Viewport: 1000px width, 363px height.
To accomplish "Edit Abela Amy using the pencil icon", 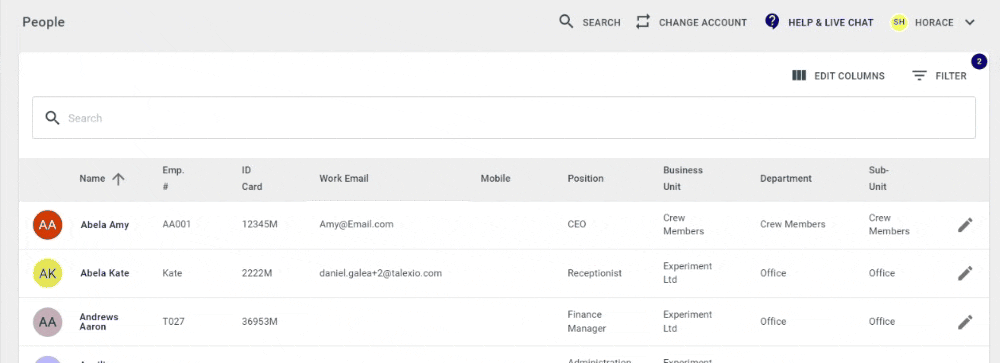I will click(x=965, y=225).
